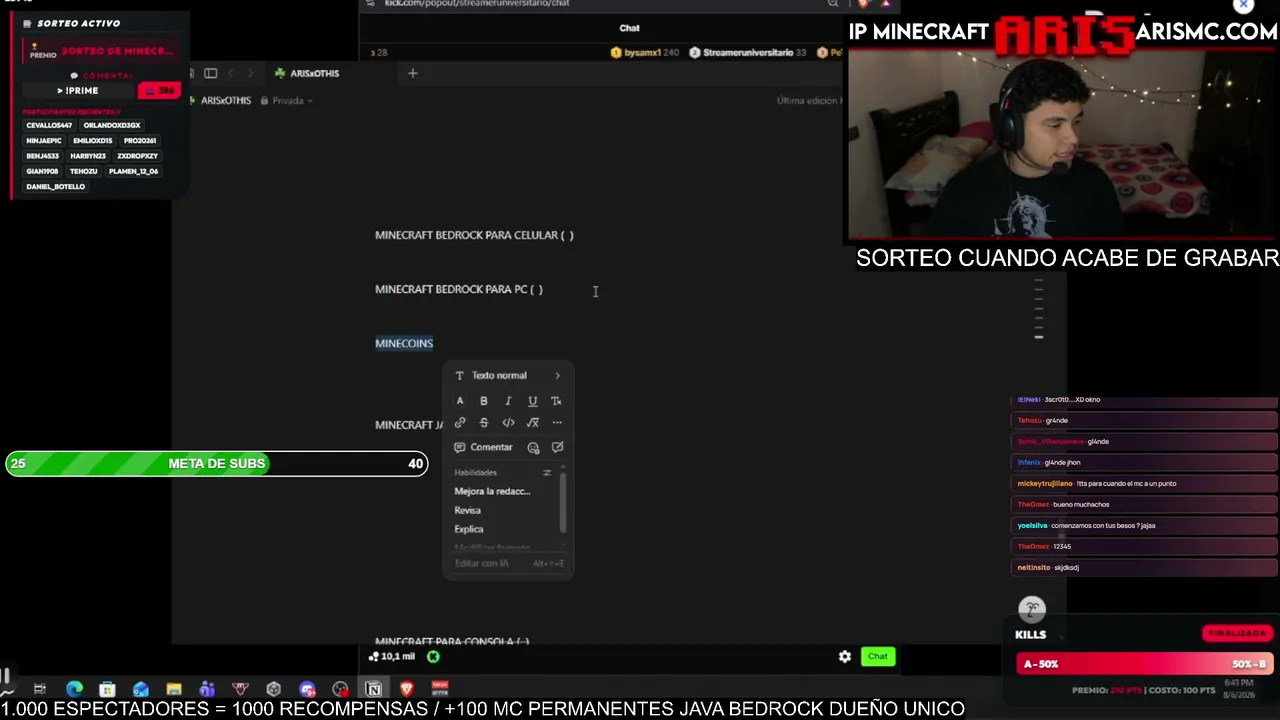
Task: Toggle bold formatting on selected text
Action: [x=484, y=401]
